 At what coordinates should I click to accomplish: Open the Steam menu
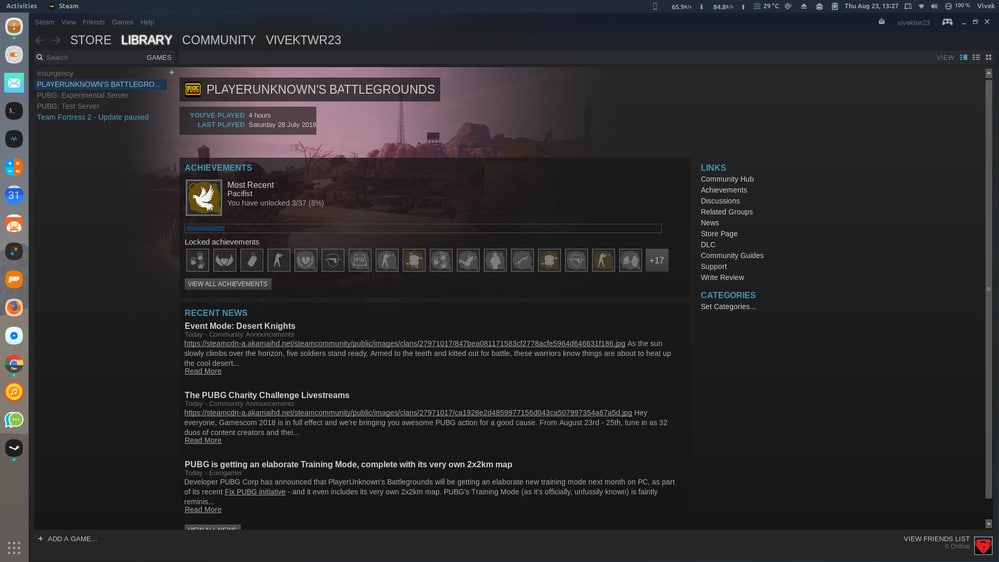(x=45, y=22)
